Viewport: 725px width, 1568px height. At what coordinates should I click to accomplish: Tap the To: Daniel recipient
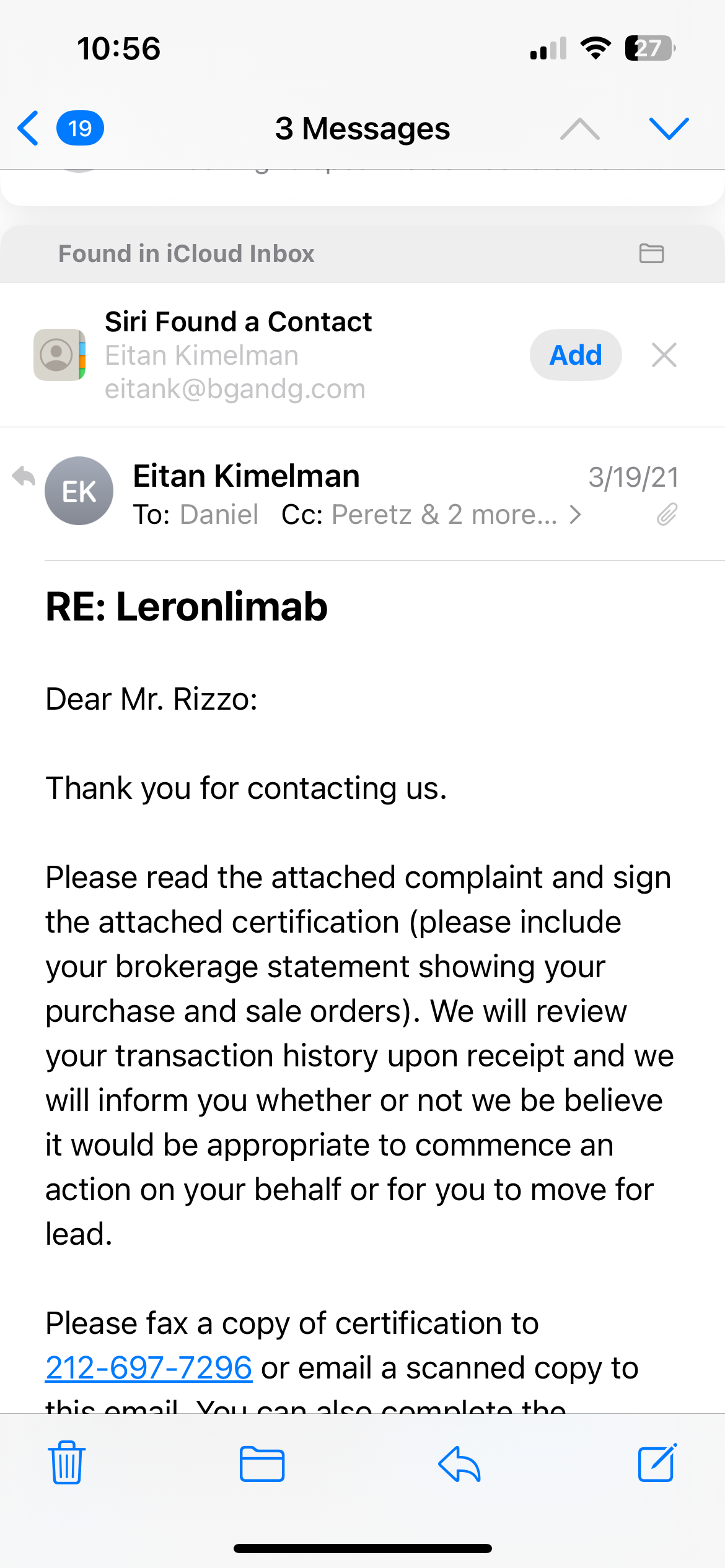click(x=196, y=515)
